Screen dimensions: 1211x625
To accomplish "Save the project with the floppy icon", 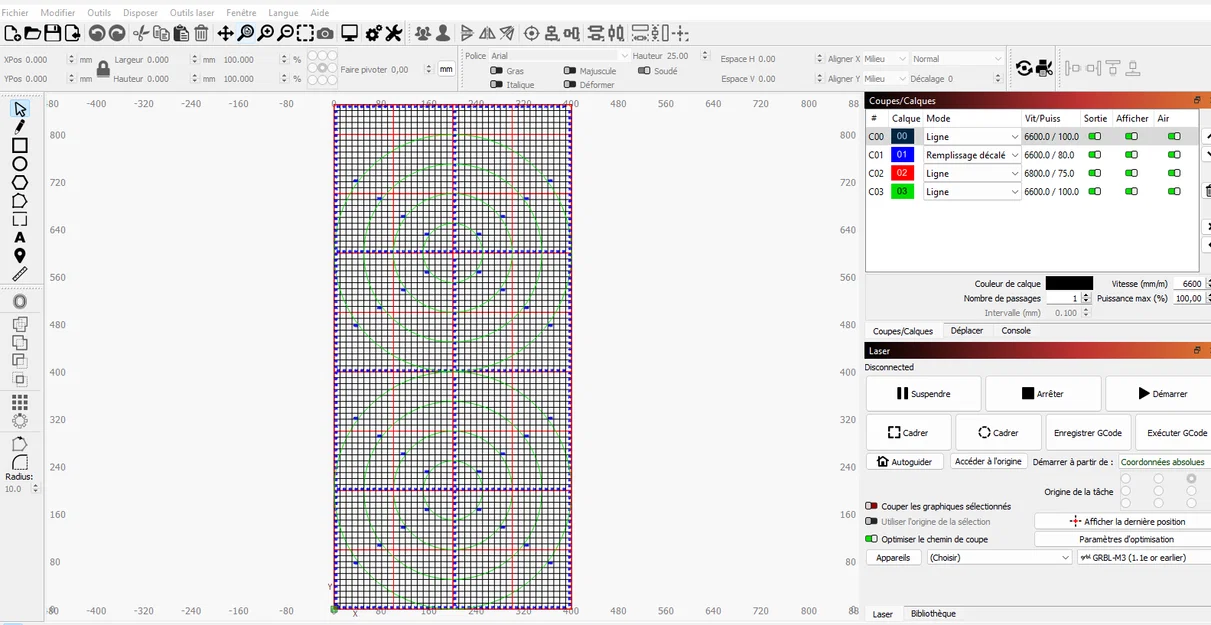I will pos(52,33).
